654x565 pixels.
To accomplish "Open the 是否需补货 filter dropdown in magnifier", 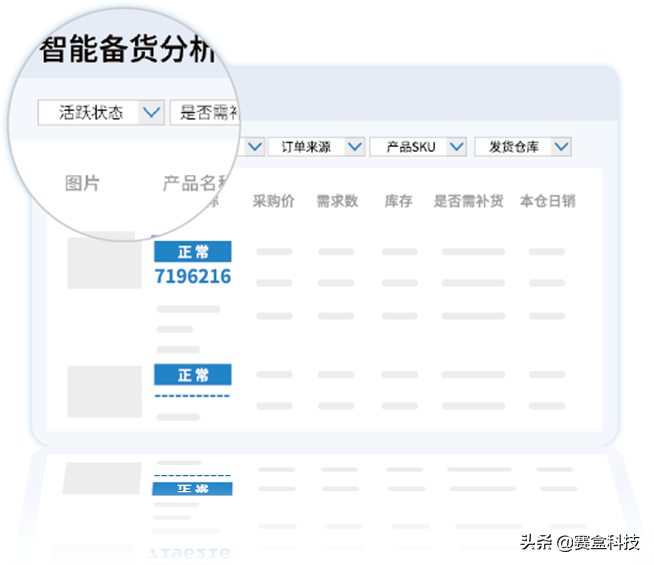I will 205,113.
